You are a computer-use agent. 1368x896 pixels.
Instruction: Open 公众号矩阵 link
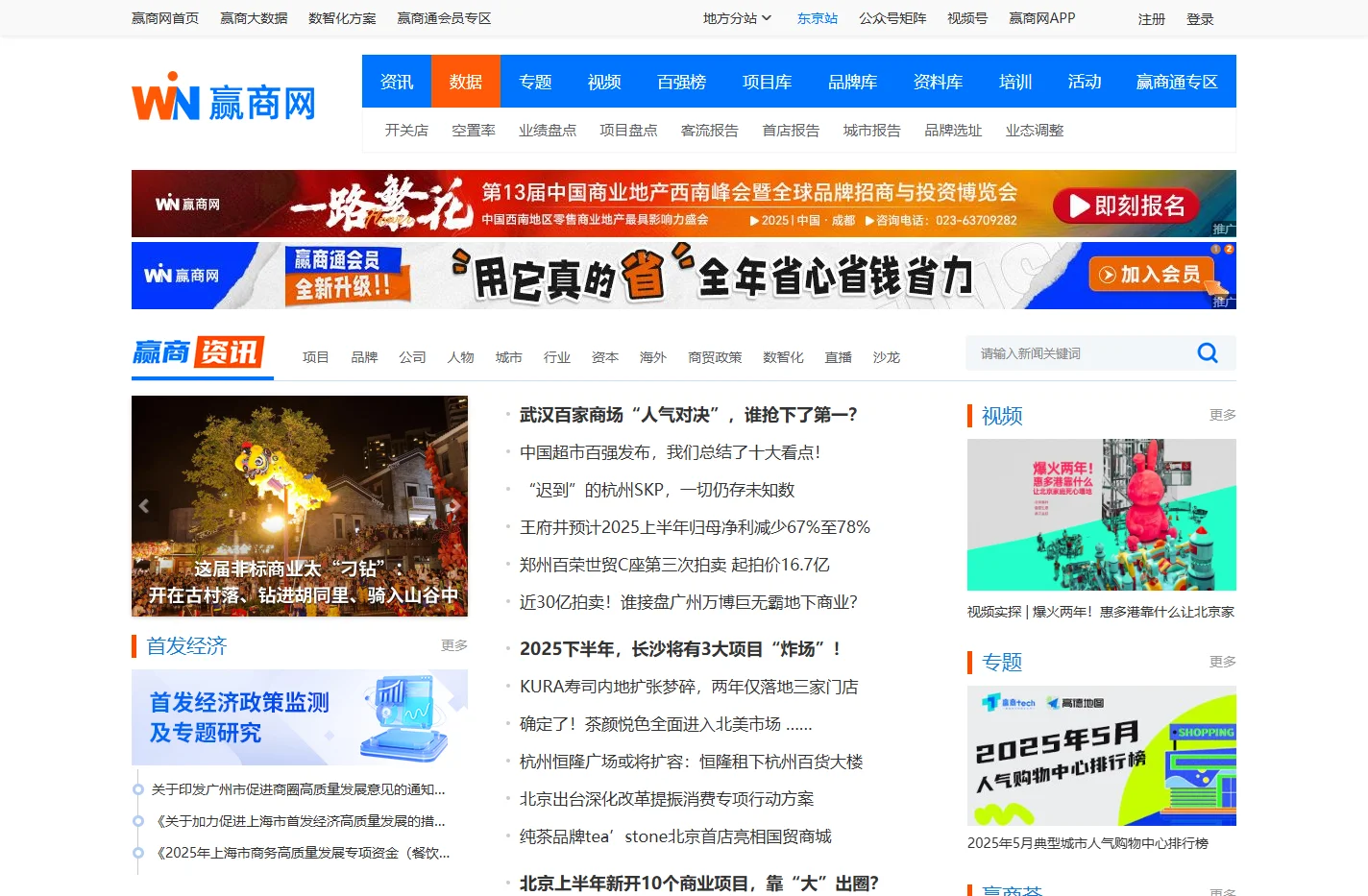point(892,18)
